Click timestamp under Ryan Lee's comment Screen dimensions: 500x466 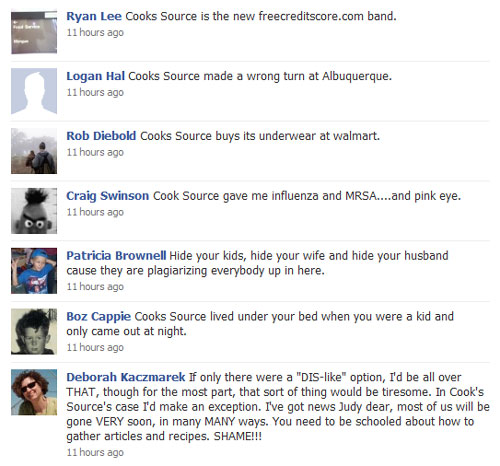coord(95,32)
